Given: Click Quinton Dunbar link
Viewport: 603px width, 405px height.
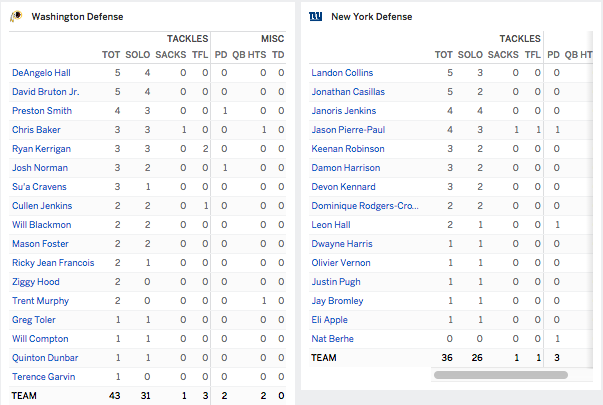Looking at the screenshot, I should tap(45, 358).
